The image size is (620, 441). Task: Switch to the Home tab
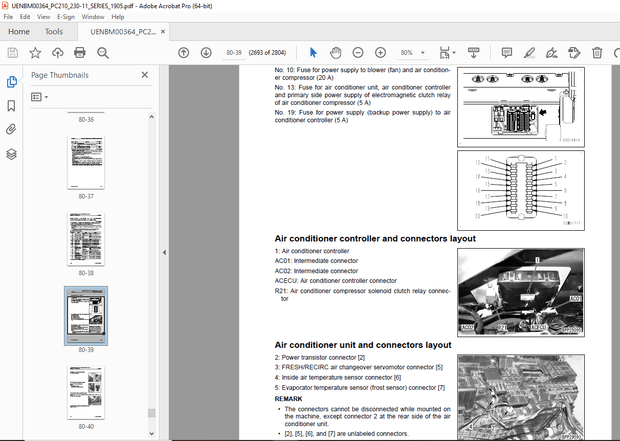(x=19, y=32)
